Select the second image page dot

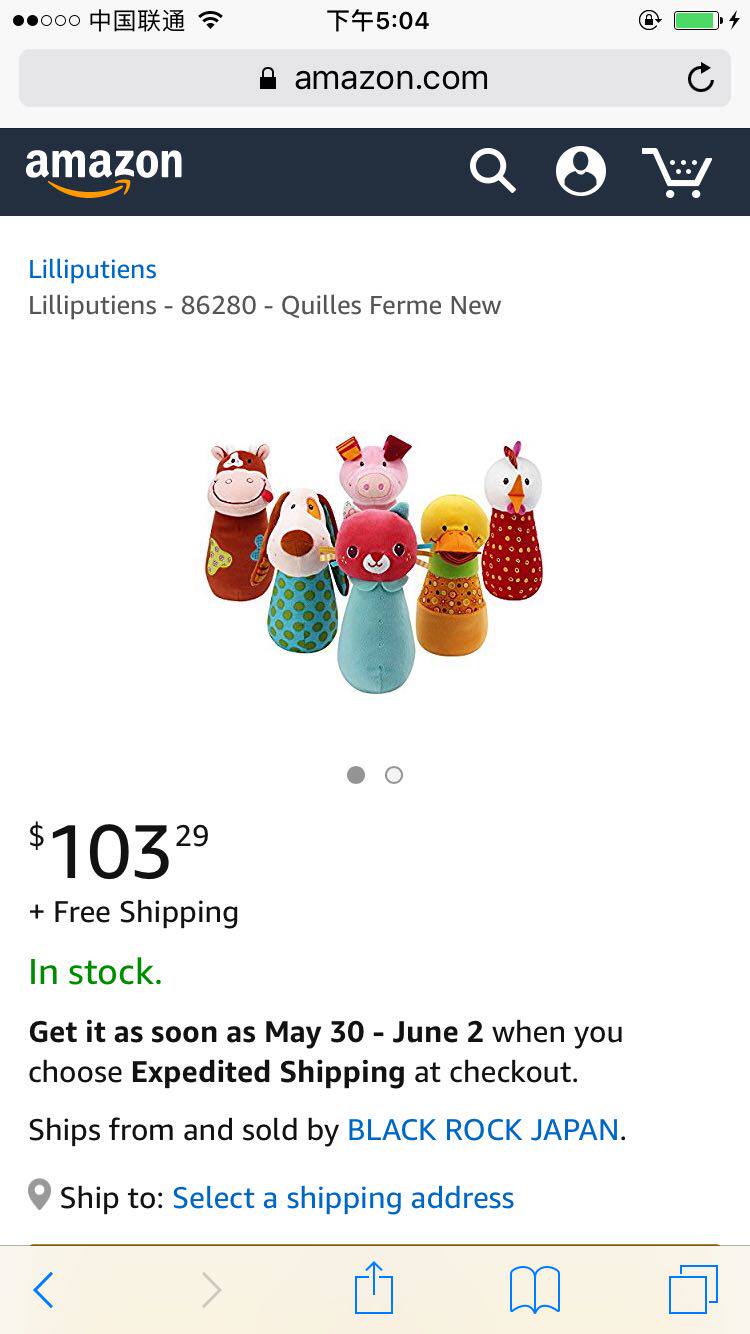[394, 775]
